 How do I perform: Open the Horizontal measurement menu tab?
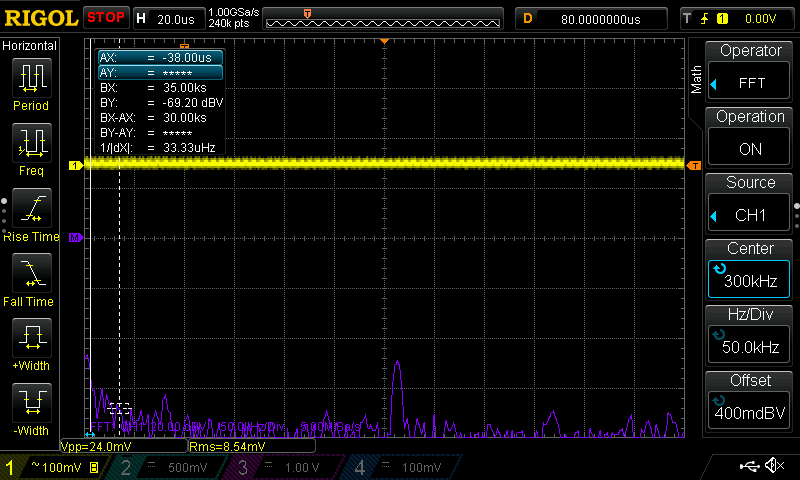[30, 46]
